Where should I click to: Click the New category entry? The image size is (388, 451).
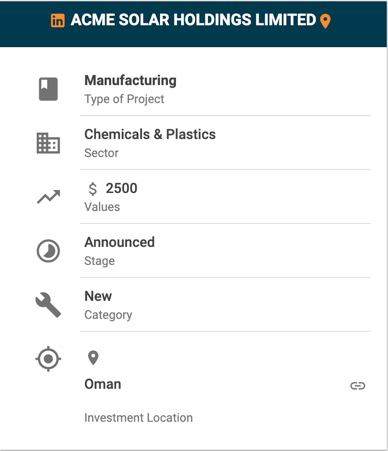click(98, 296)
